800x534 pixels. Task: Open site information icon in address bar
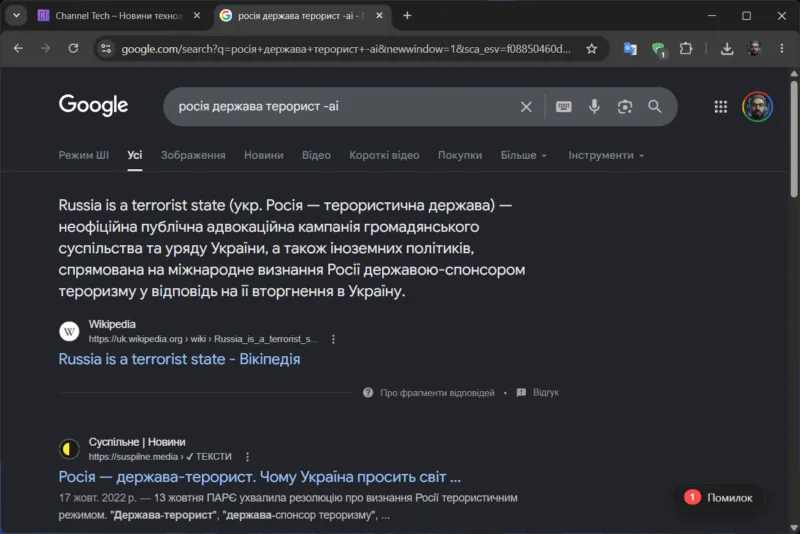click(x=106, y=48)
